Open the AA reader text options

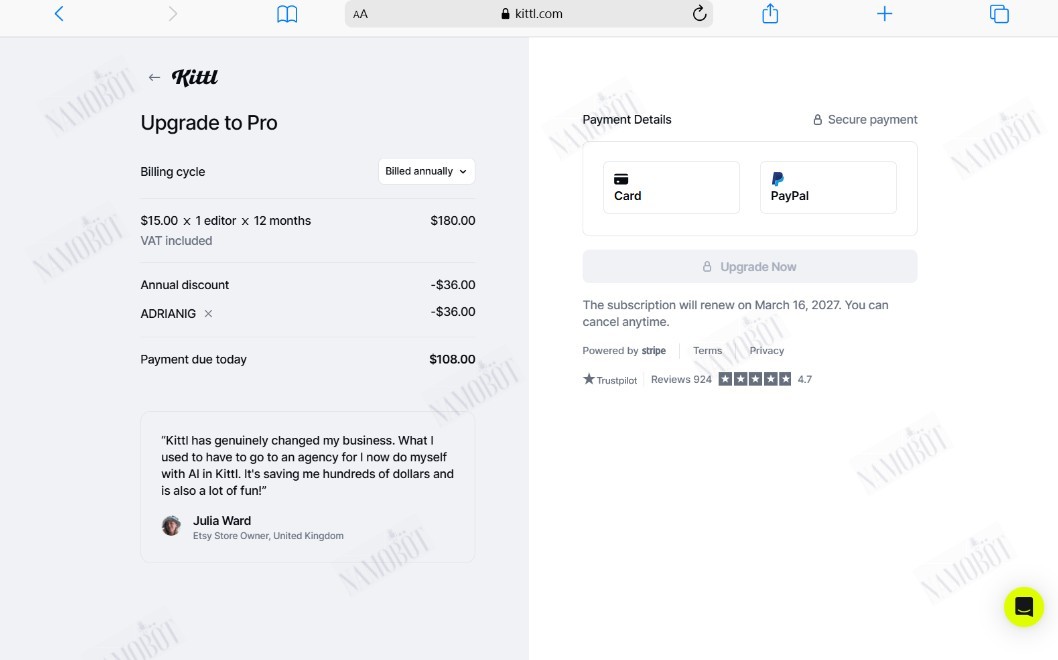coord(360,14)
